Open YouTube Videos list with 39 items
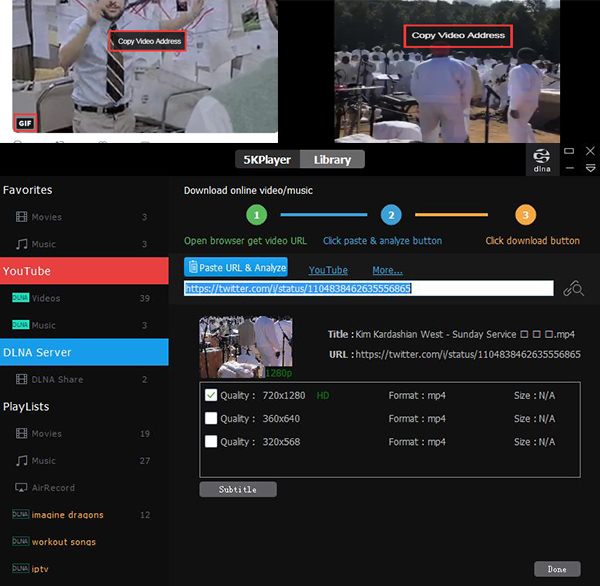The height and width of the screenshot is (586, 600). click(x=84, y=298)
